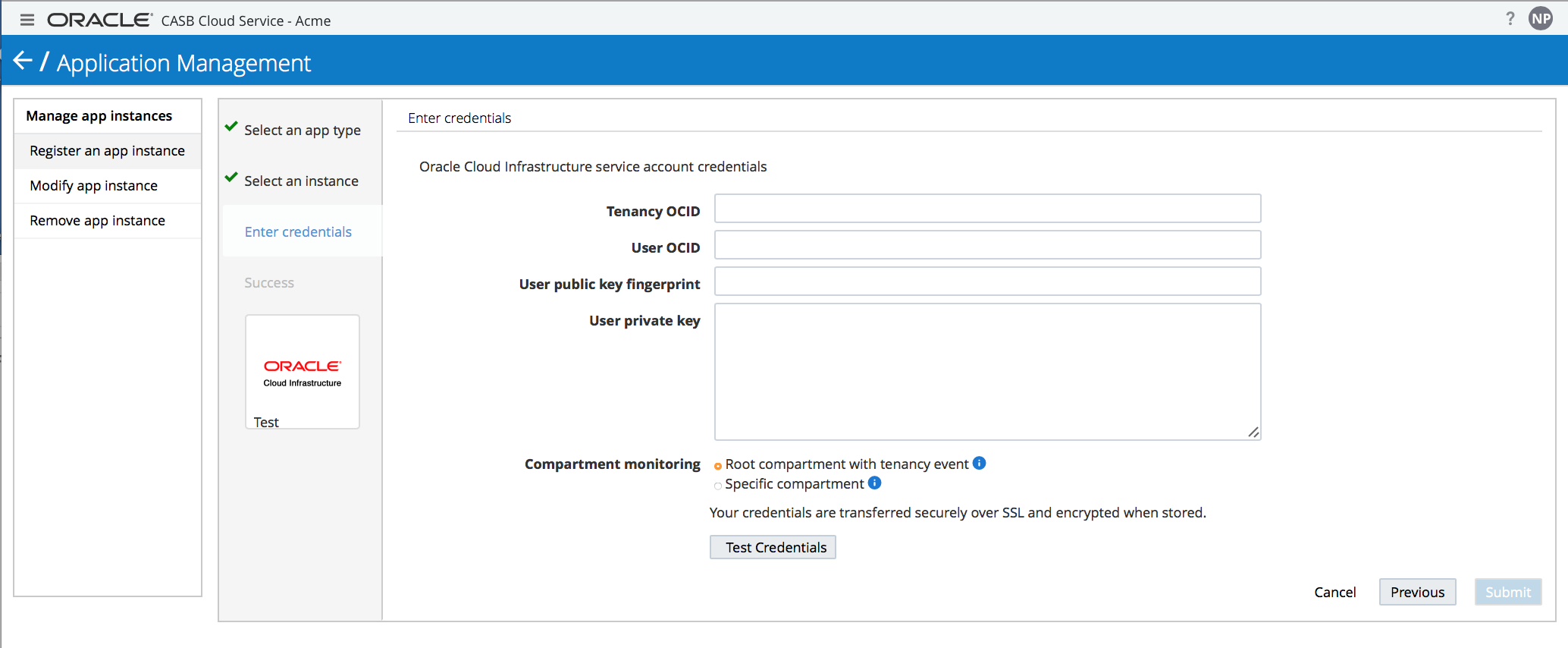
Task: Click the Previous button
Action: click(1417, 592)
